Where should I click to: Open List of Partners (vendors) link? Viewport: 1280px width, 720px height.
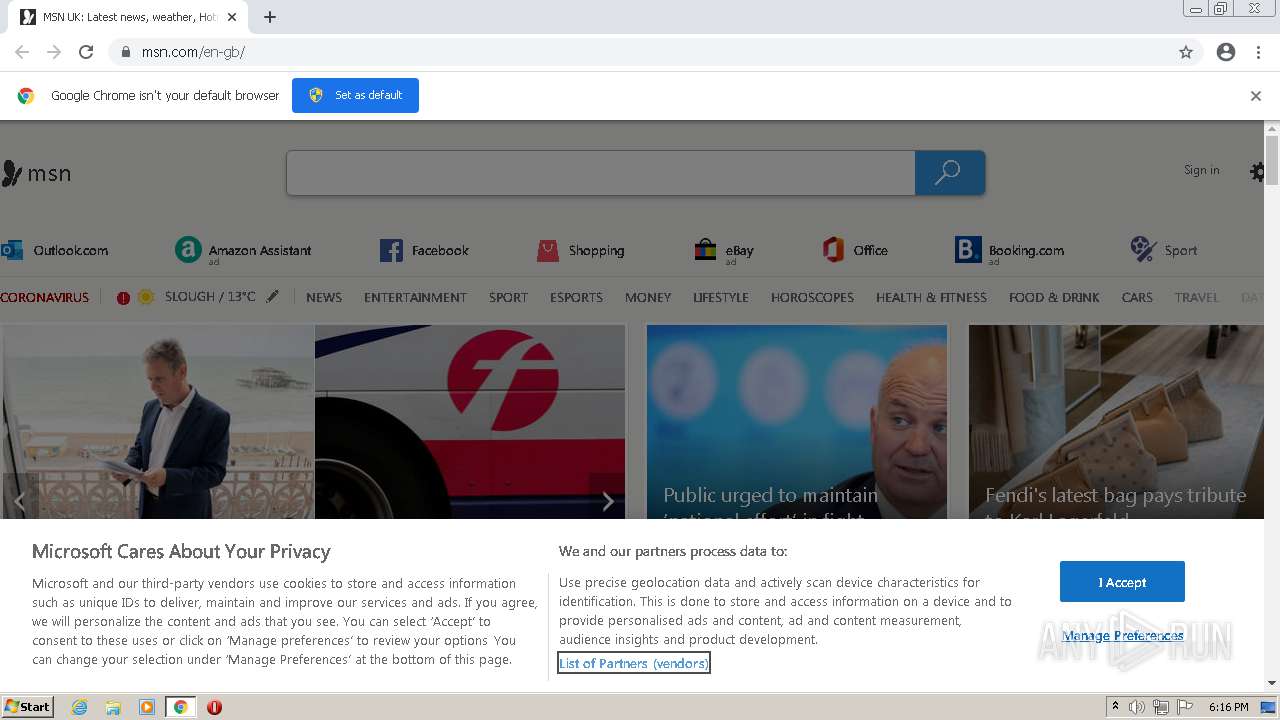[x=634, y=663]
